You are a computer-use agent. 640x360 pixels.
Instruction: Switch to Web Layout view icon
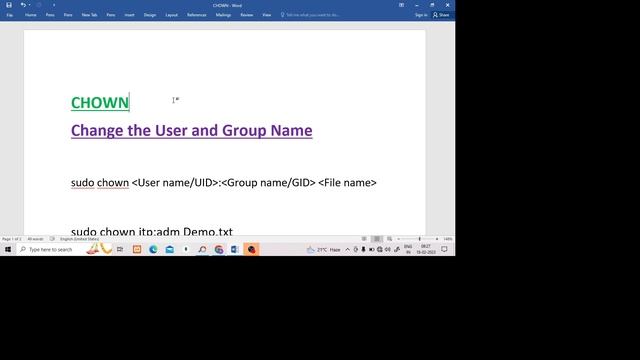390,239
